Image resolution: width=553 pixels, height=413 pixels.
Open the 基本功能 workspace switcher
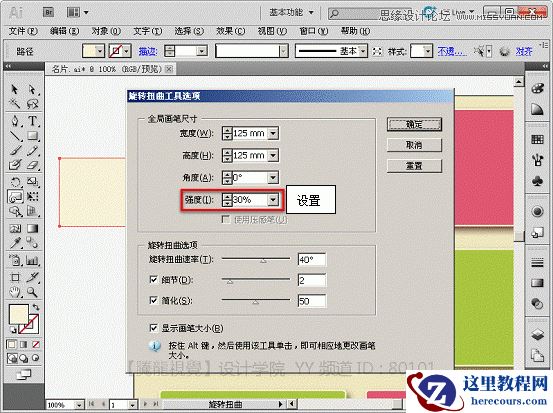(291, 13)
